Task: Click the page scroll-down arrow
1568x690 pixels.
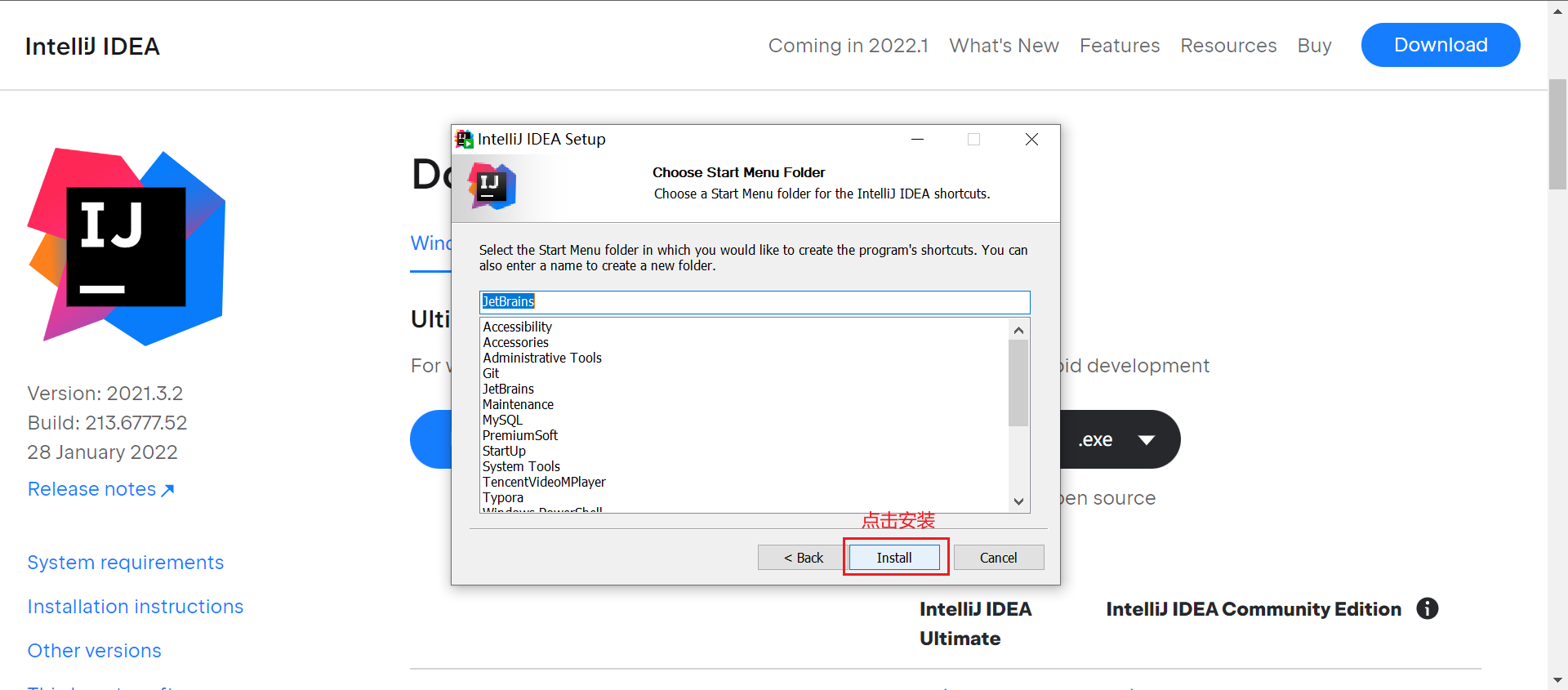Action: pos(1557,680)
